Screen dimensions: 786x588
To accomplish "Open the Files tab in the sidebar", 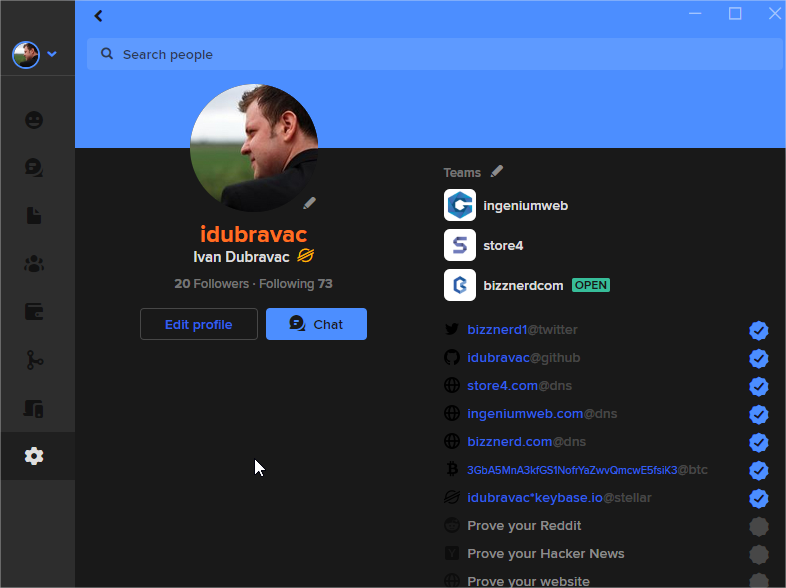I will point(34,216).
